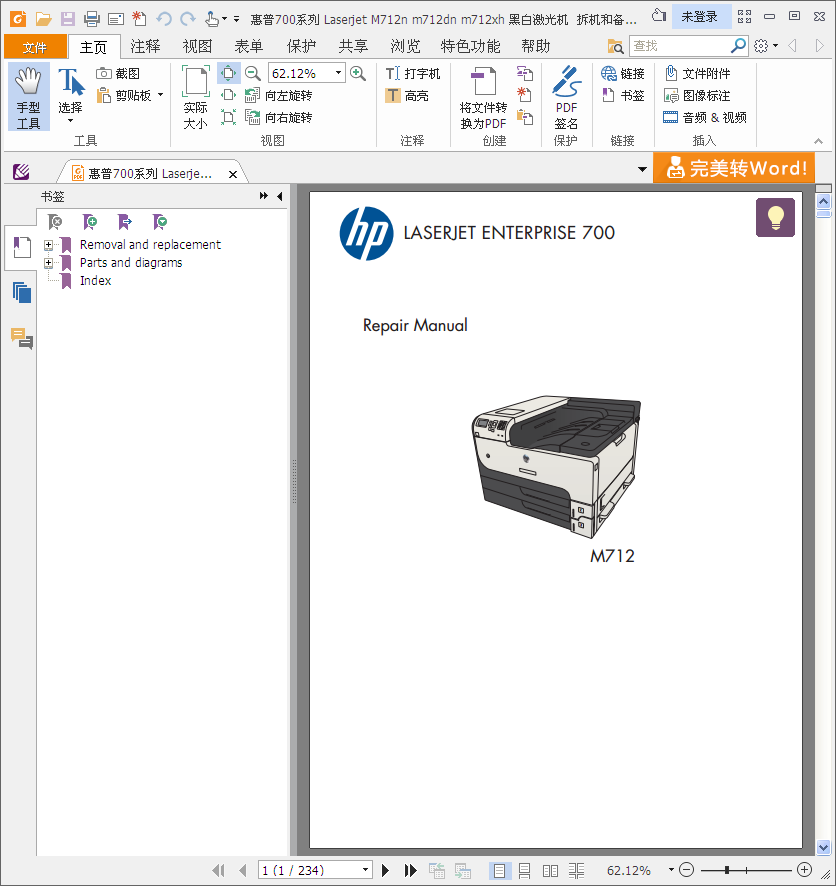Click File Attachment tool
This screenshot has width=836, height=886.
coord(697,73)
